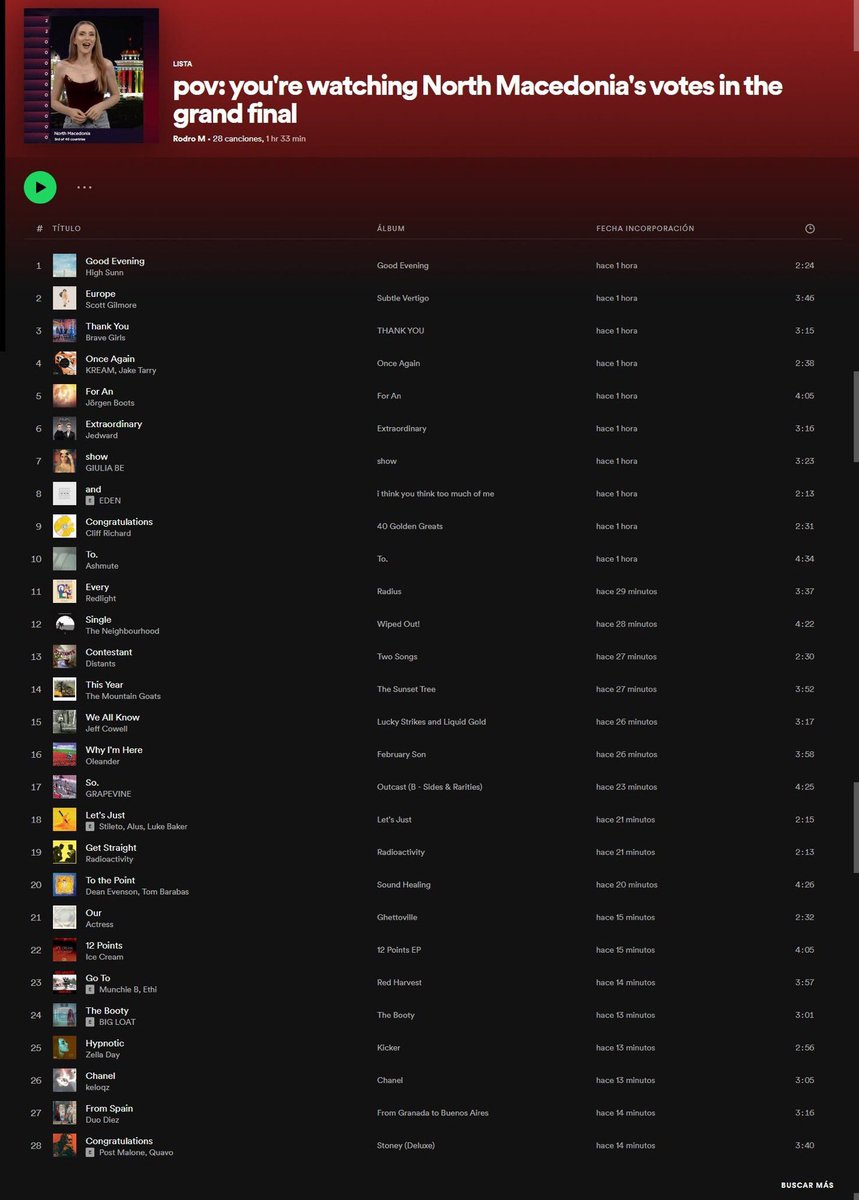Click cover art of Let's Just track

pos(64,819)
